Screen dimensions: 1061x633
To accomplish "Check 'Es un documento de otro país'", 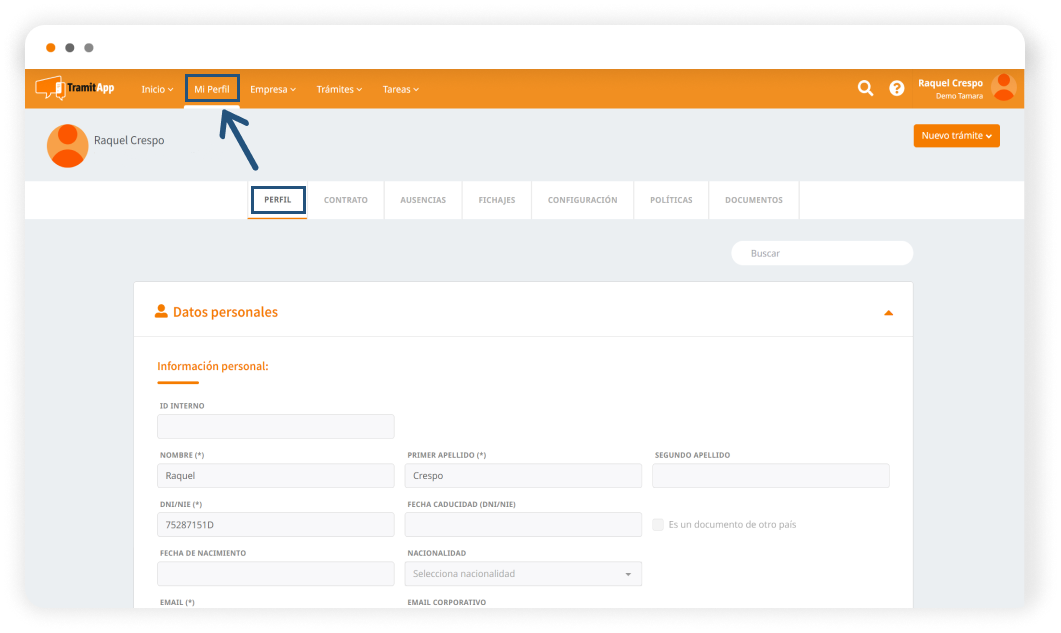I will (x=658, y=525).
